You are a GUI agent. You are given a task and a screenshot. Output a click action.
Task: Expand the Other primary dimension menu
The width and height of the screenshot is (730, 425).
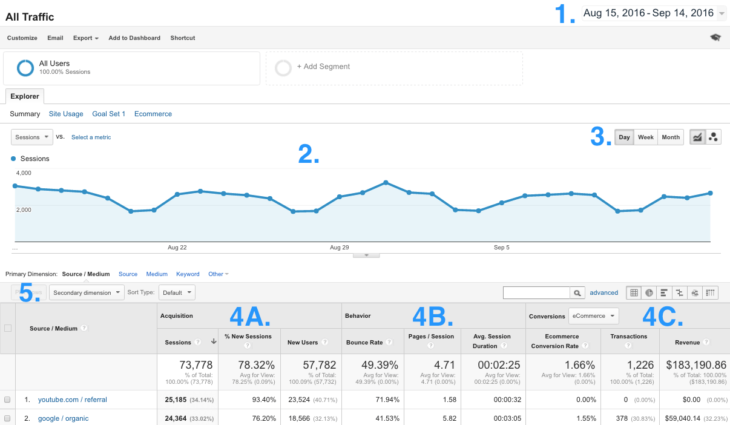point(218,274)
